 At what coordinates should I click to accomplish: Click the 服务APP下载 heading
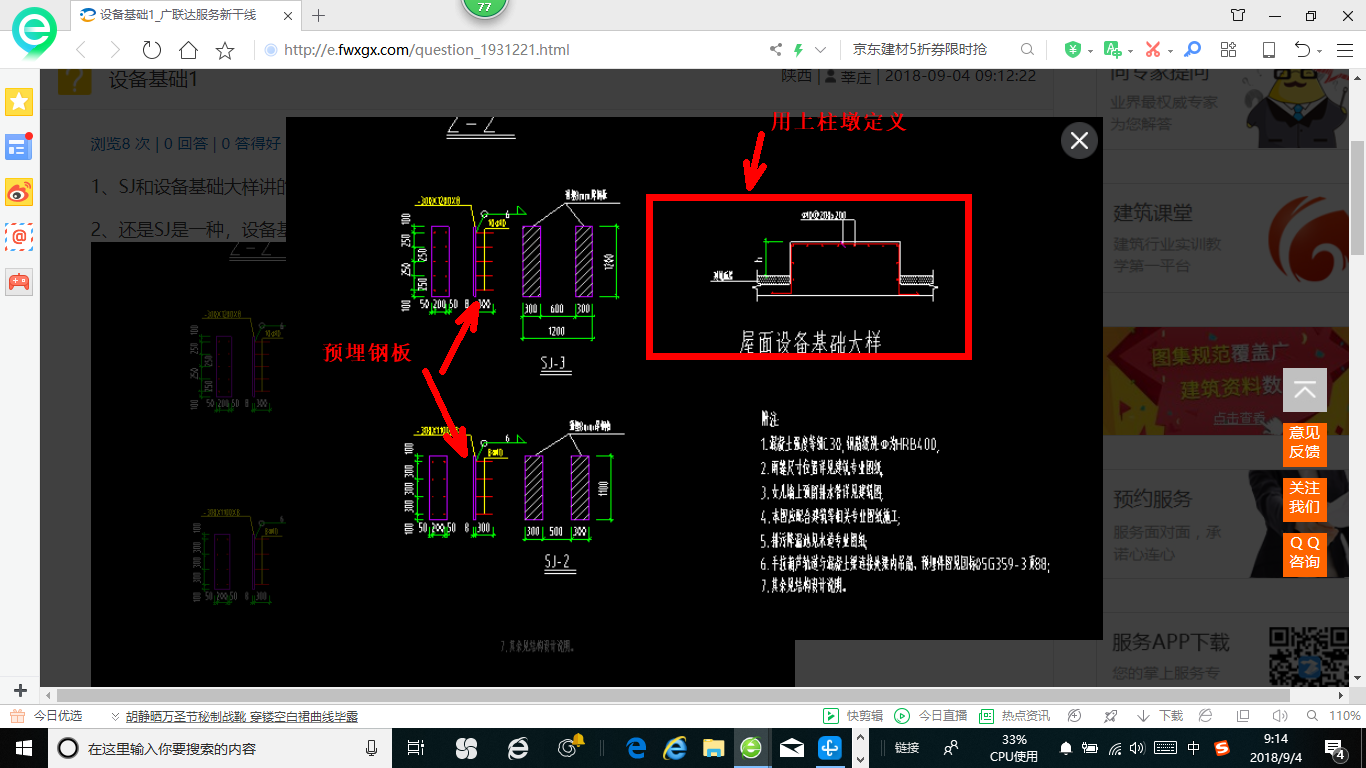[1171, 642]
